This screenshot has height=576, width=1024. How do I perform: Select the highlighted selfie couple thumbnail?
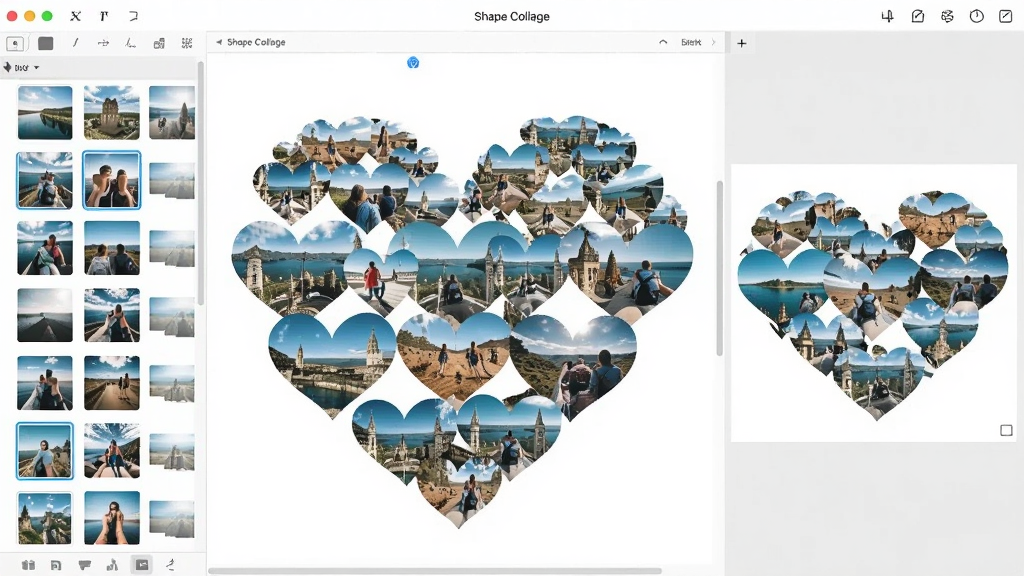pos(112,180)
